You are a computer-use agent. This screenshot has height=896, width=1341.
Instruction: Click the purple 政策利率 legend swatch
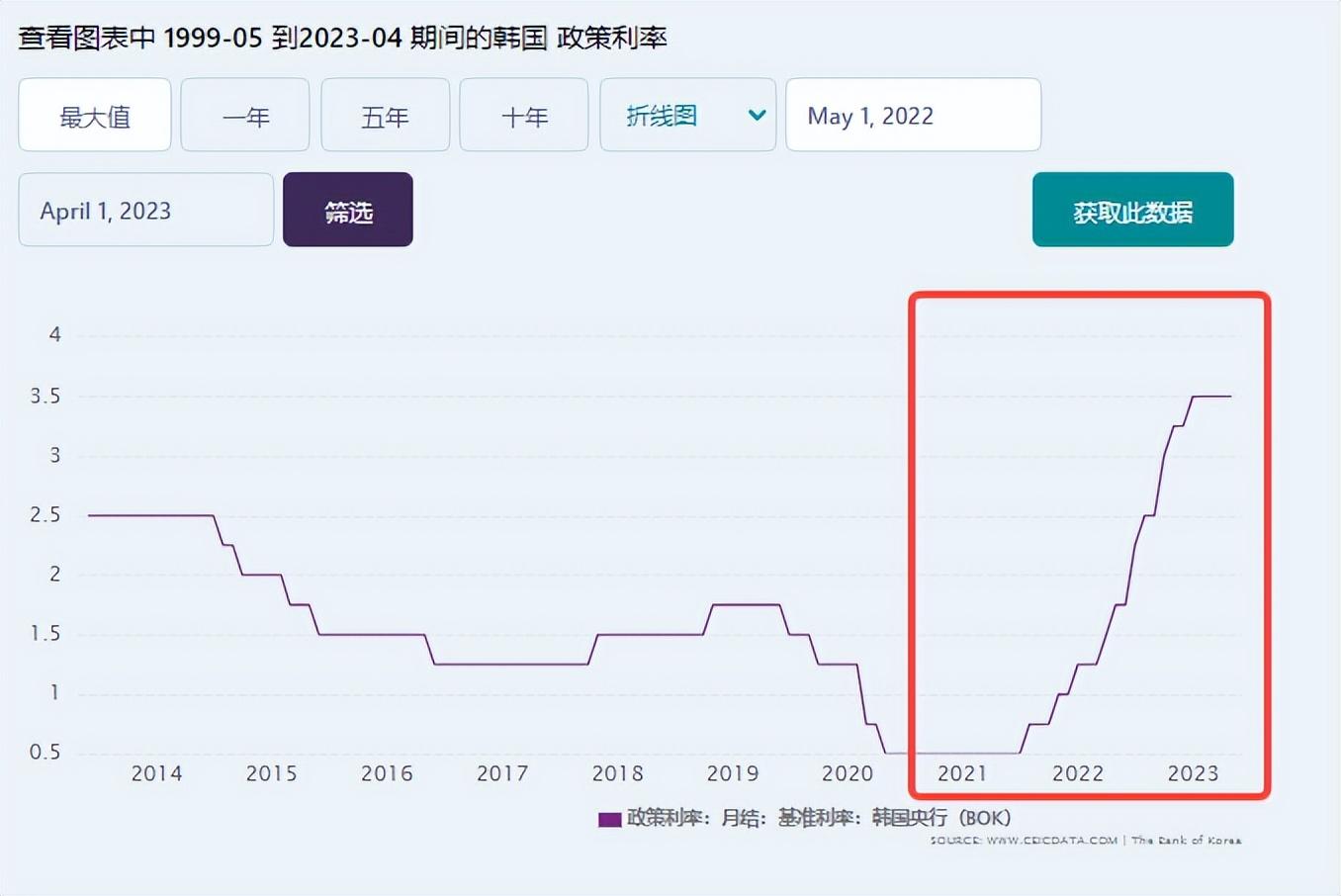609,819
